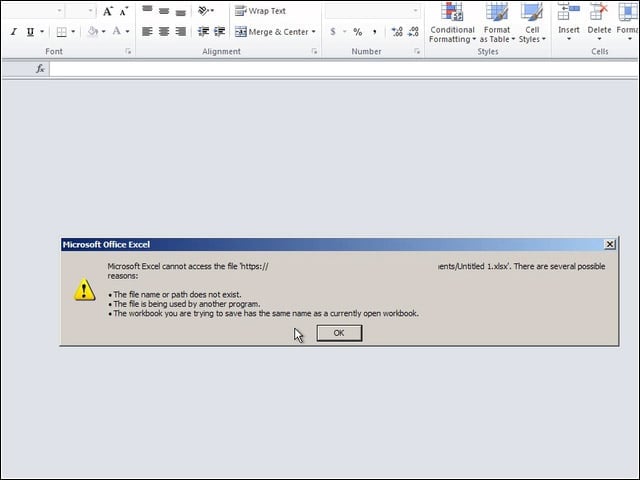Viewport: 640px width, 480px height.
Task: Click Merge & Center button
Action: point(272,32)
